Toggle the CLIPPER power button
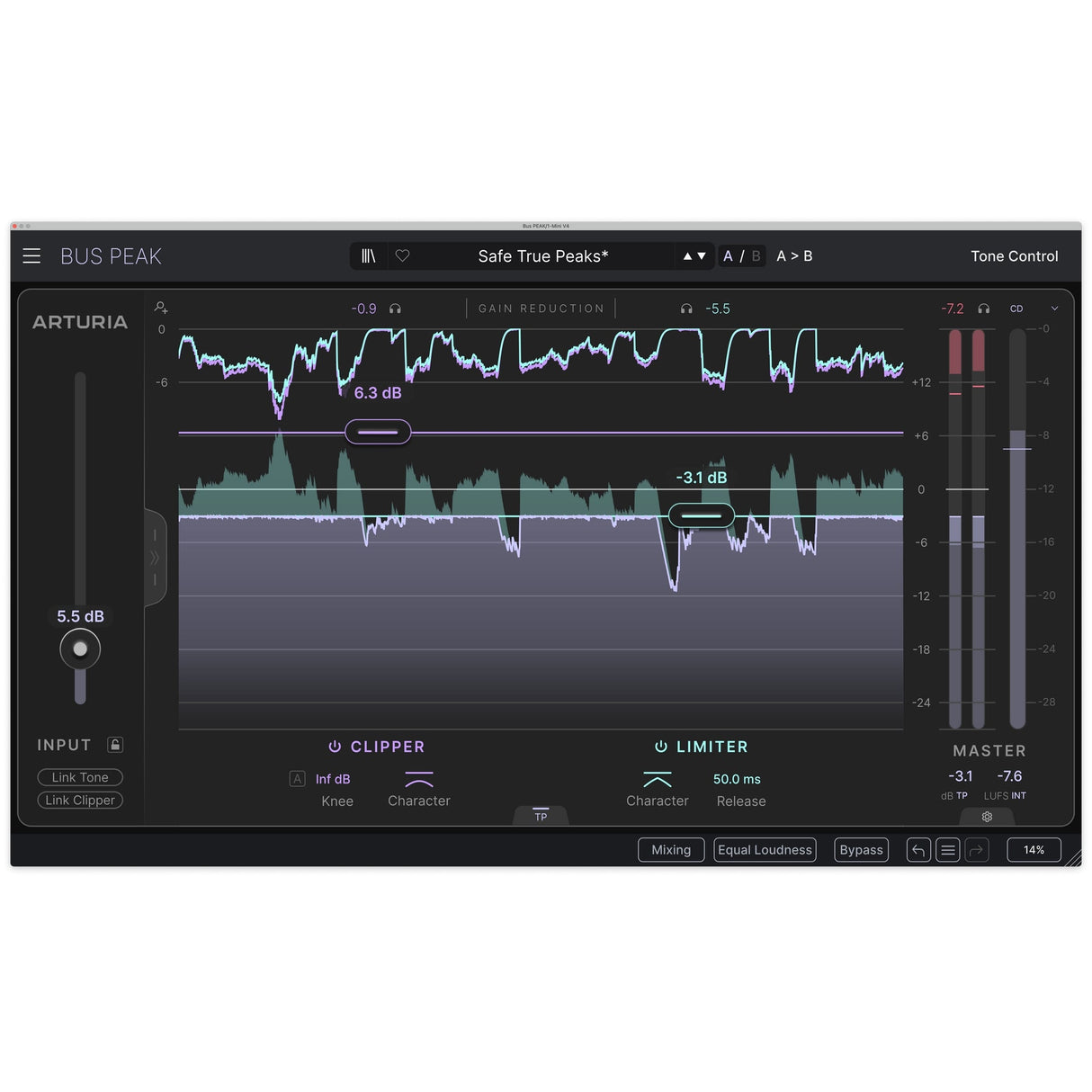 click(x=335, y=746)
